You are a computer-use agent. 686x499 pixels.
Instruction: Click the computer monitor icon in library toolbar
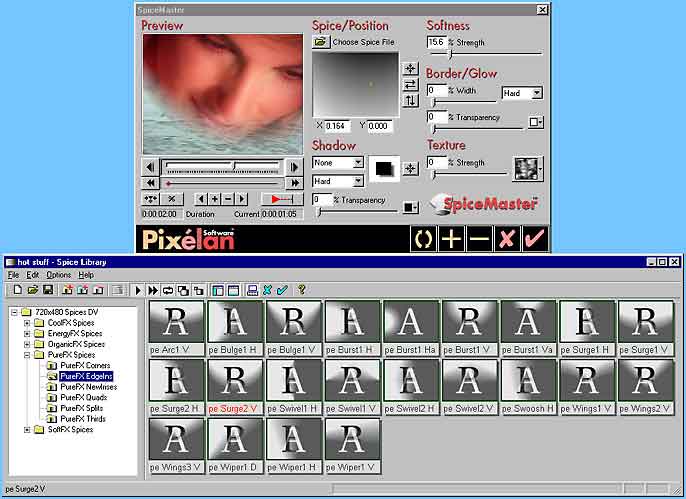pyautogui.click(x=252, y=290)
